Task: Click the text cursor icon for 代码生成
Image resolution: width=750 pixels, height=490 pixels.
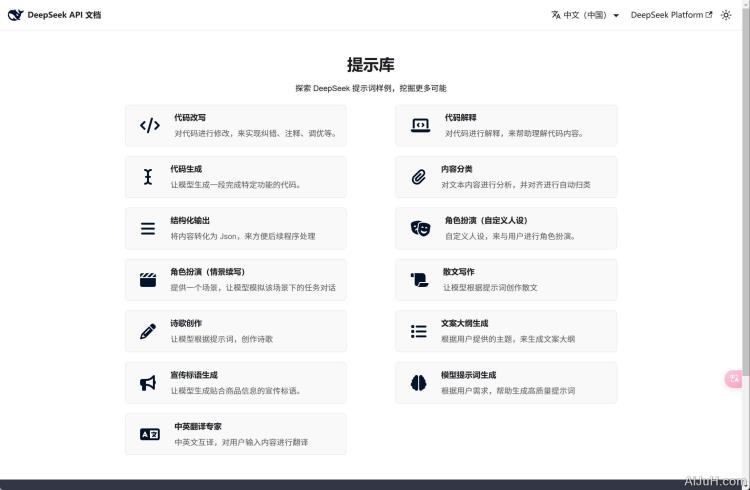Action: click(x=148, y=177)
